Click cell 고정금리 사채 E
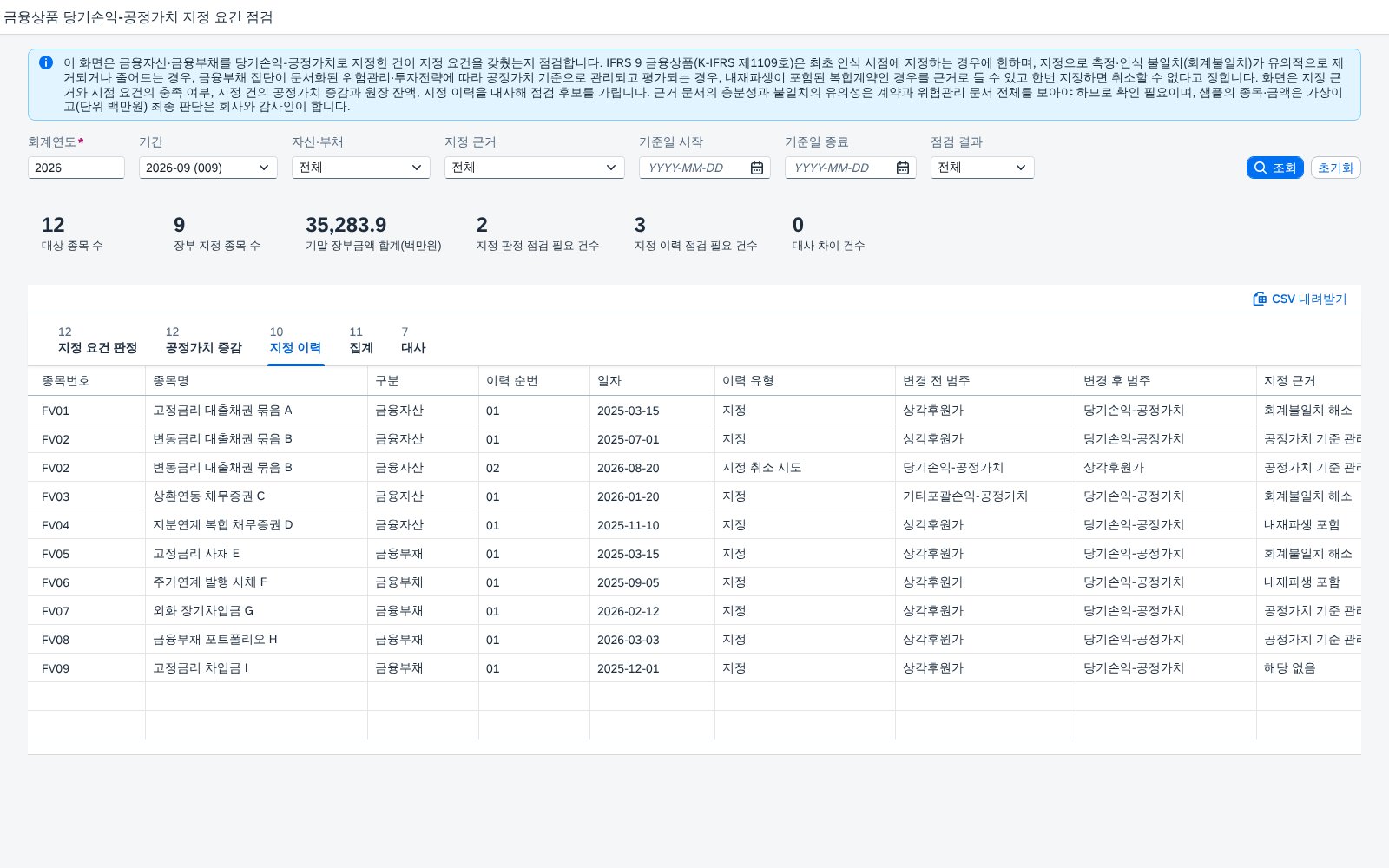 tap(257, 554)
